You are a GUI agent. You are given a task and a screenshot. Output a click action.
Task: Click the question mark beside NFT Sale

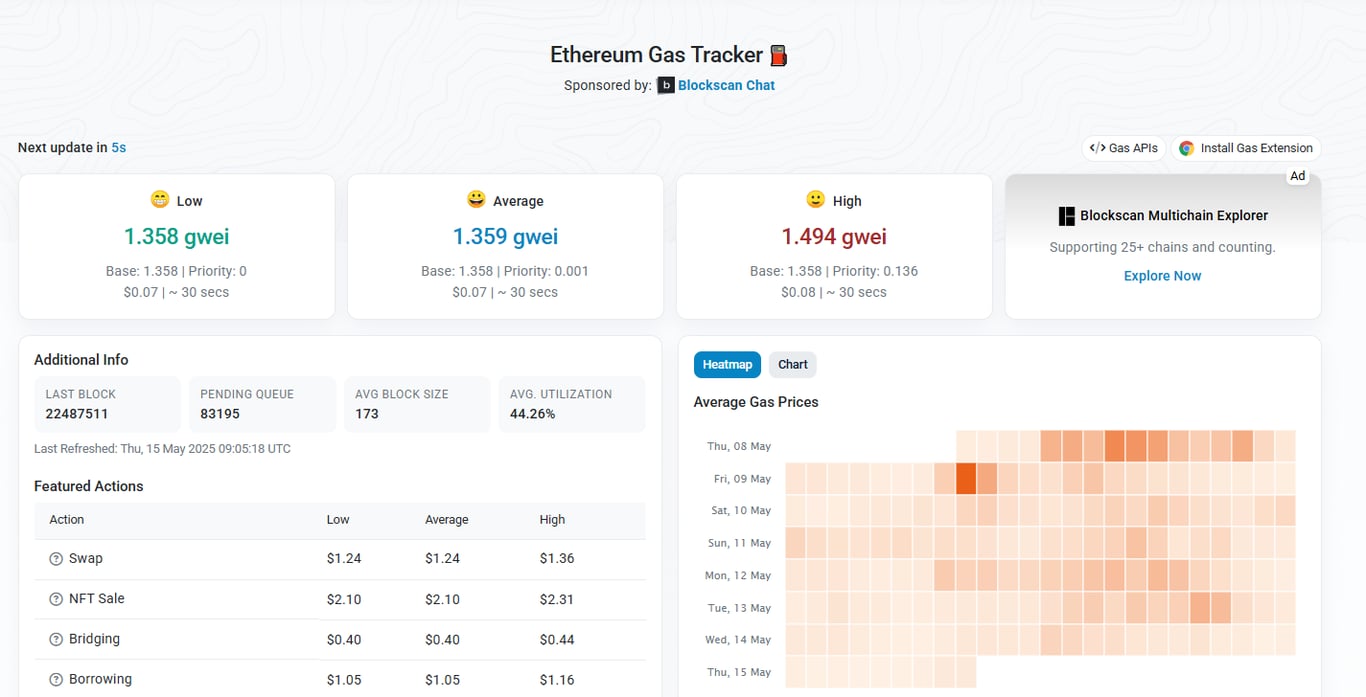point(56,599)
